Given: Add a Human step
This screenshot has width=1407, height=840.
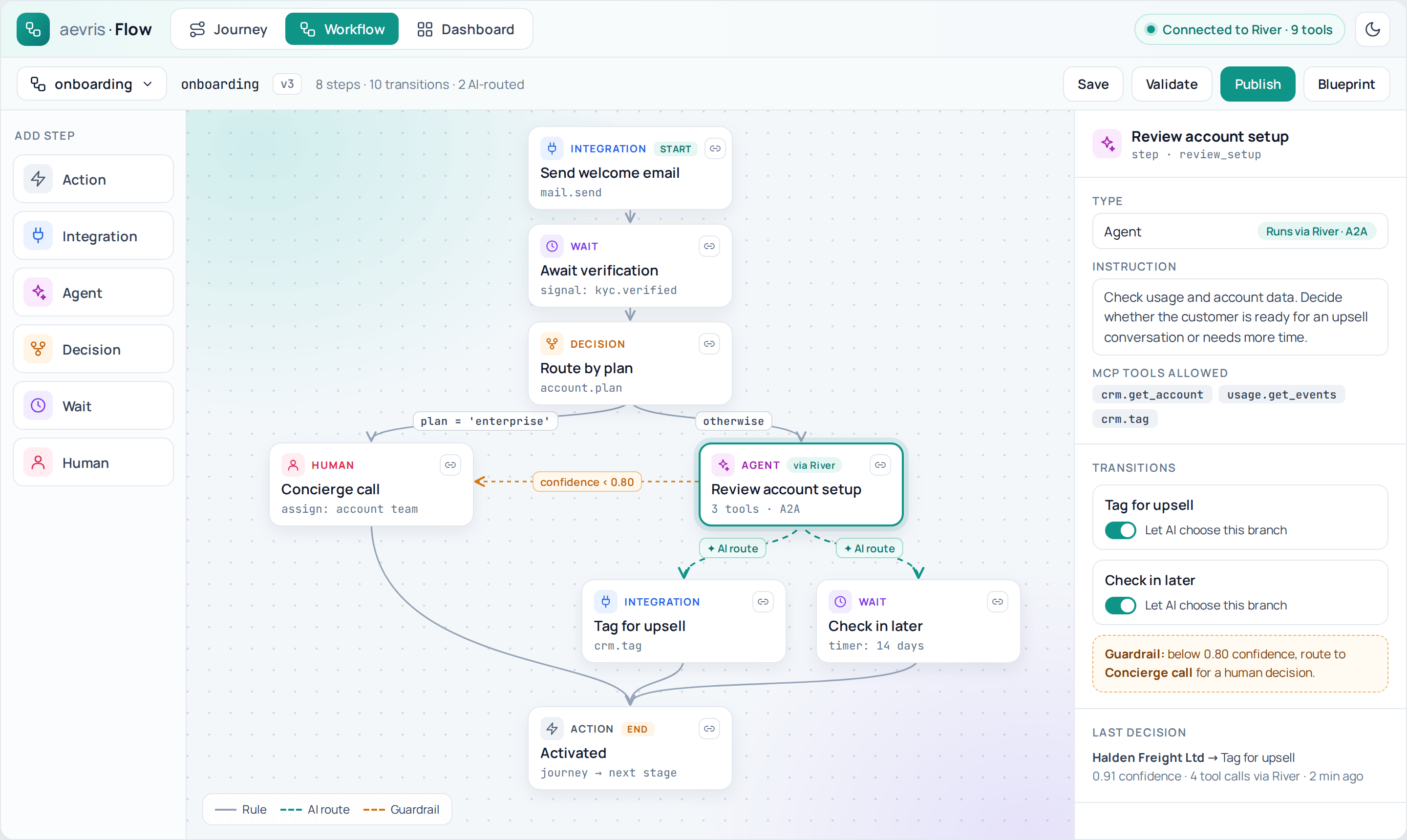Looking at the screenshot, I should click(93, 462).
